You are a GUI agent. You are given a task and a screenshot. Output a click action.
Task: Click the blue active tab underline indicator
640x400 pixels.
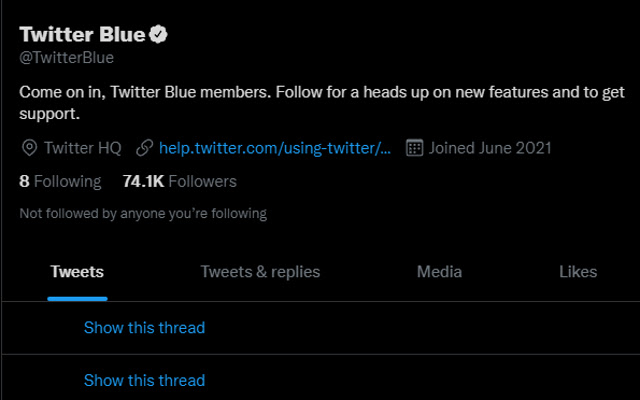[77, 299]
